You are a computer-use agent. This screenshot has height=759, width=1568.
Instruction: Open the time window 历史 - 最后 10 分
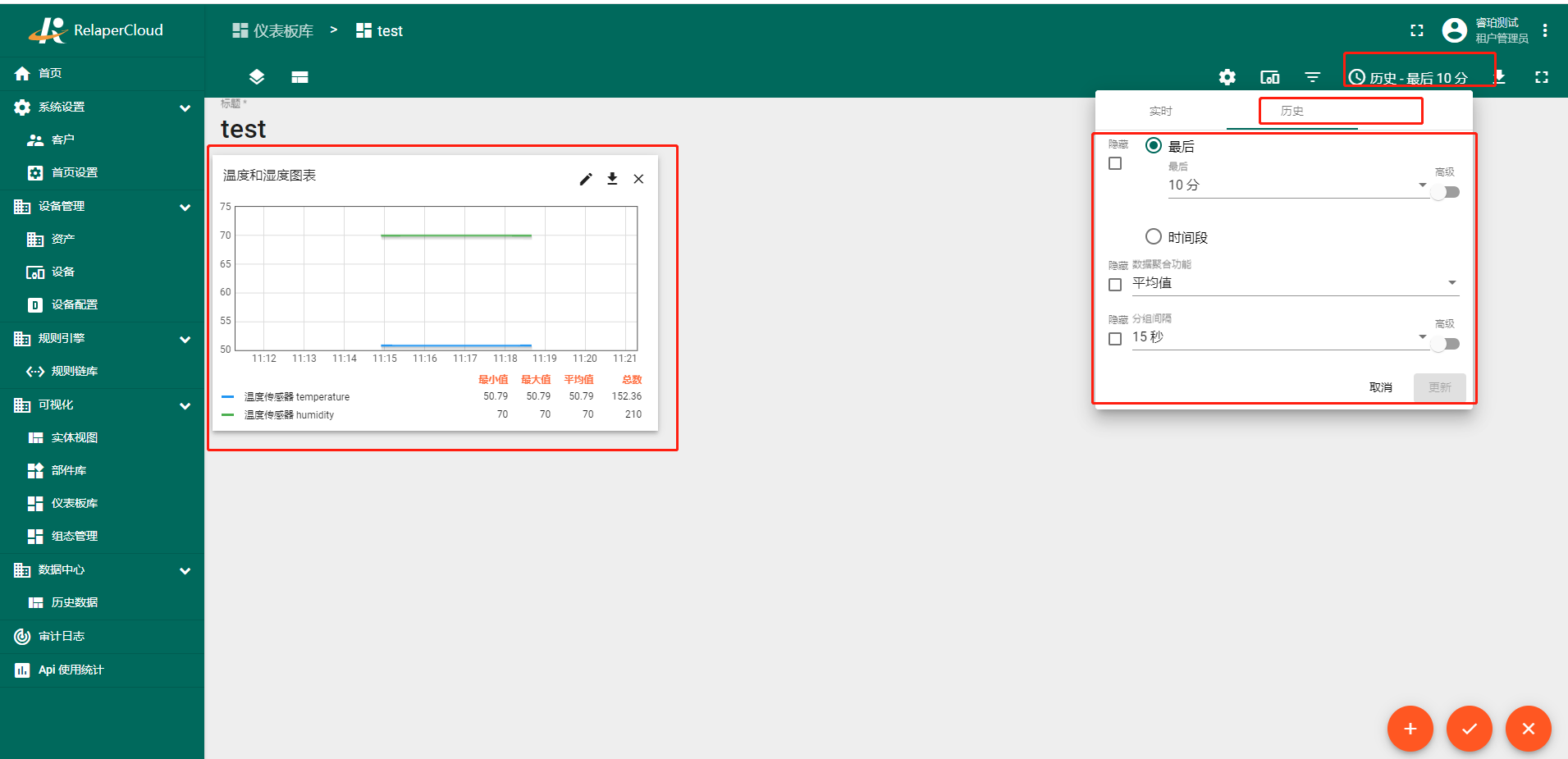pos(1409,77)
